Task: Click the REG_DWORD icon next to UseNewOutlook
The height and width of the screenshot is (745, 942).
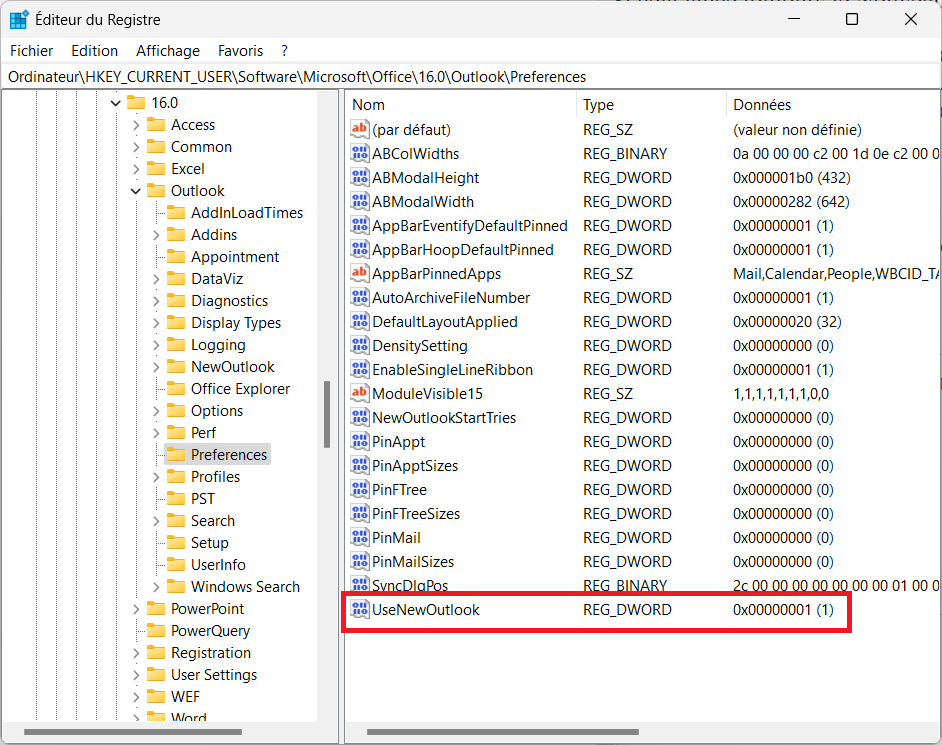Action: (360, 609)
